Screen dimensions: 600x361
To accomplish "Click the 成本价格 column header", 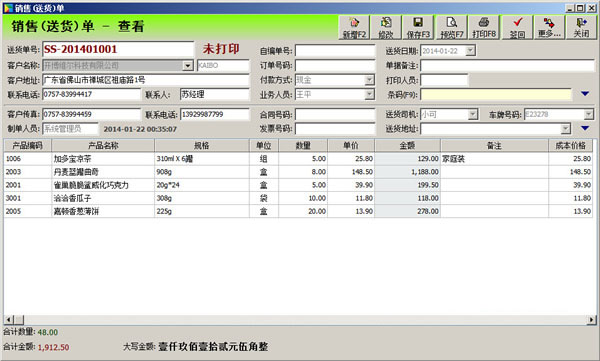I will click(571, 145).
